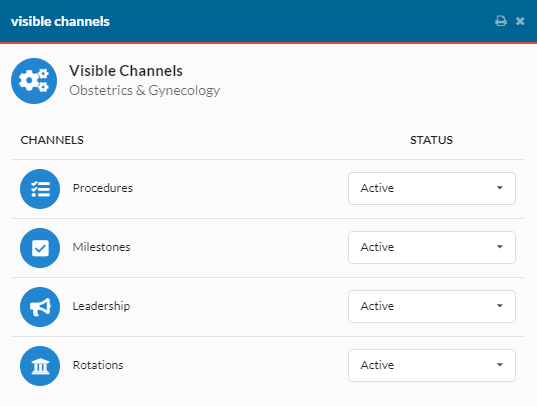Viewport: 537px width, 406px height.
Task: Click the Milestones checkbox icon
Action: pos(40,248)
